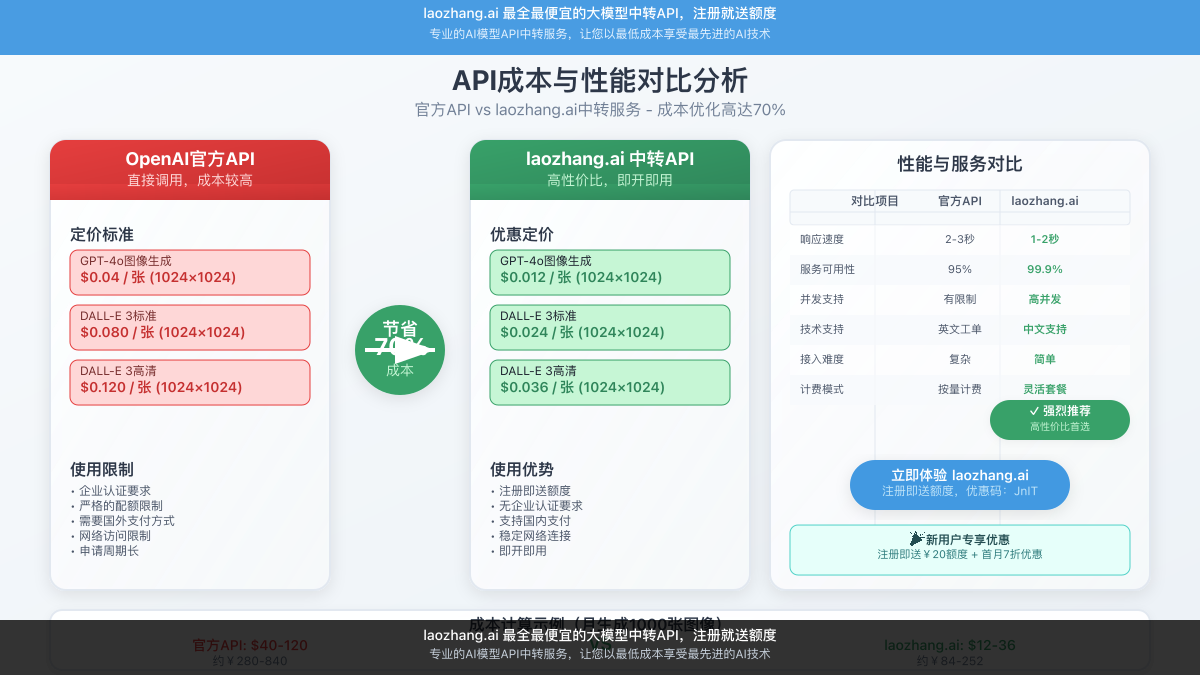Click the 立即体验 laozhang.ai button
This screenshot has height=675, width=1200.
coord(960,485)
